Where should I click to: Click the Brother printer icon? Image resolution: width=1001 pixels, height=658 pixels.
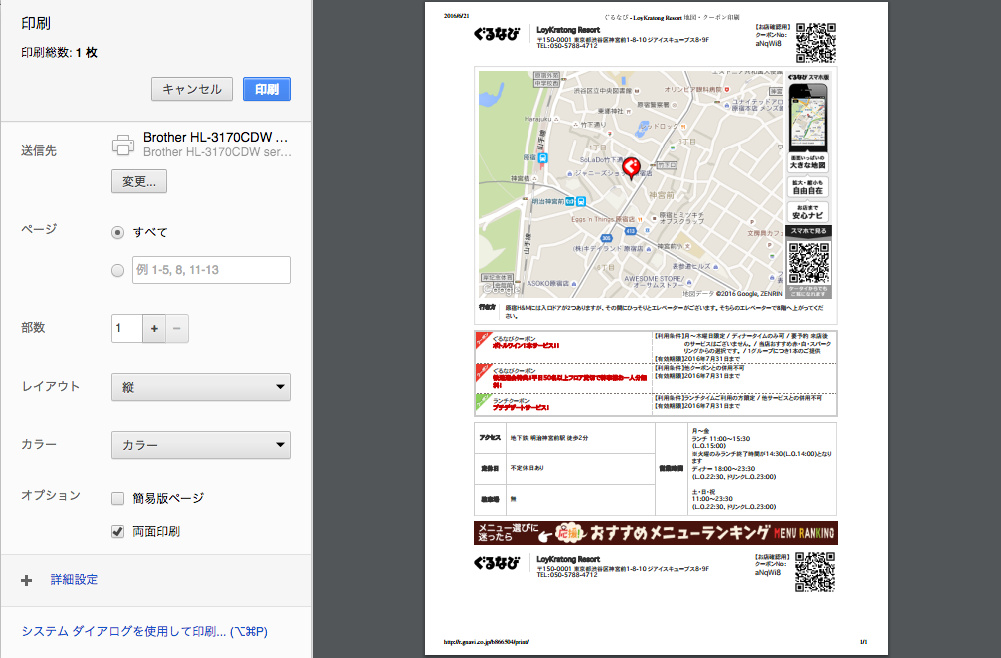point(123,145)
